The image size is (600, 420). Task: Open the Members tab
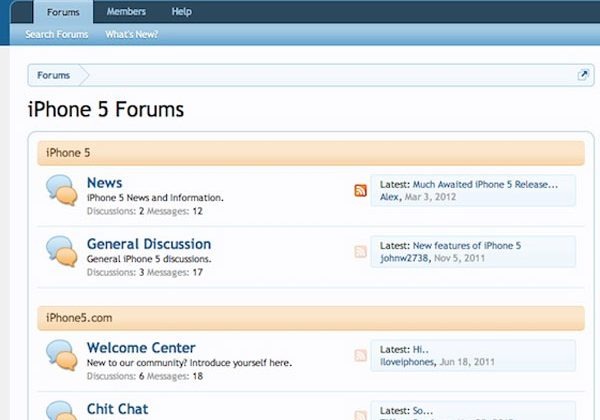pyautogui.click(x=126, y=12)
